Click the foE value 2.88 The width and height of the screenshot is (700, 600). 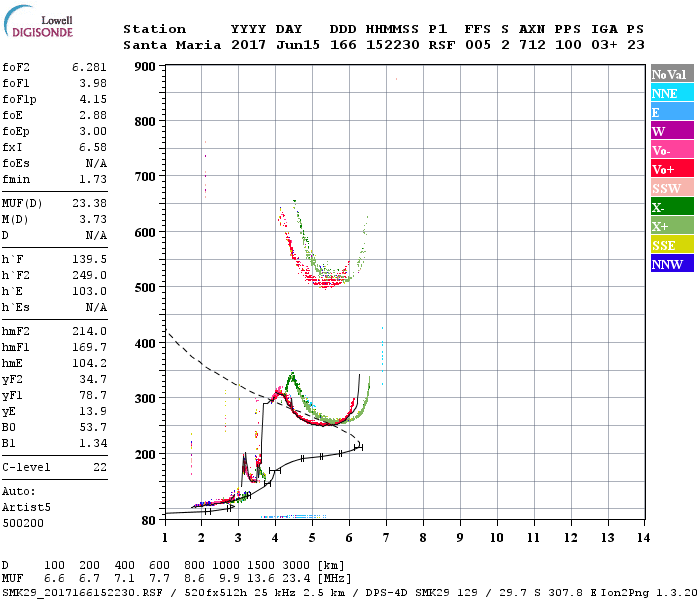93,116
